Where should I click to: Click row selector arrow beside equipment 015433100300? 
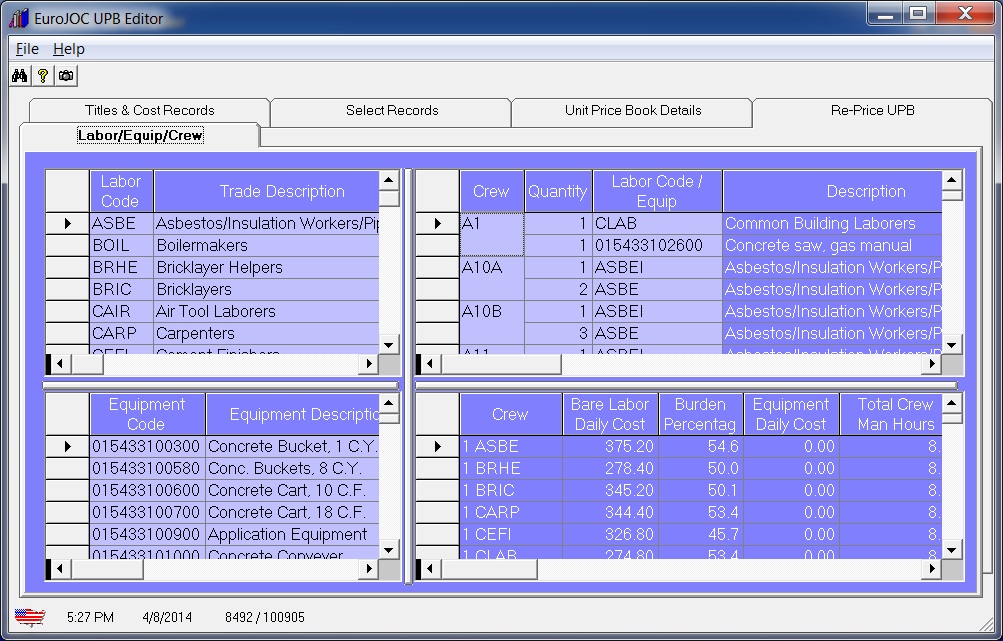pos(67,447)
